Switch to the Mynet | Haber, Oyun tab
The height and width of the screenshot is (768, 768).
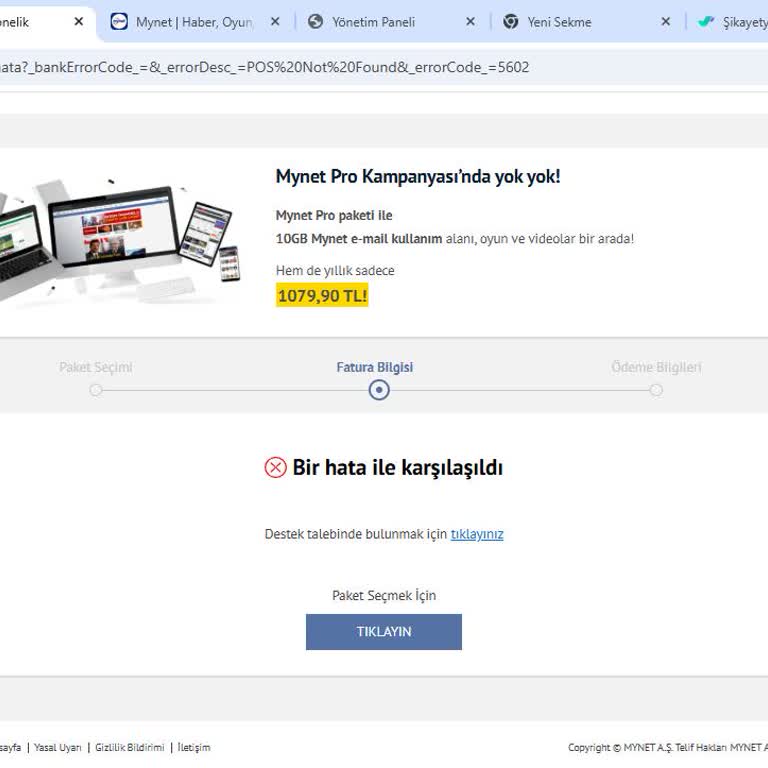pyautogui.click(x=193, y=22)
